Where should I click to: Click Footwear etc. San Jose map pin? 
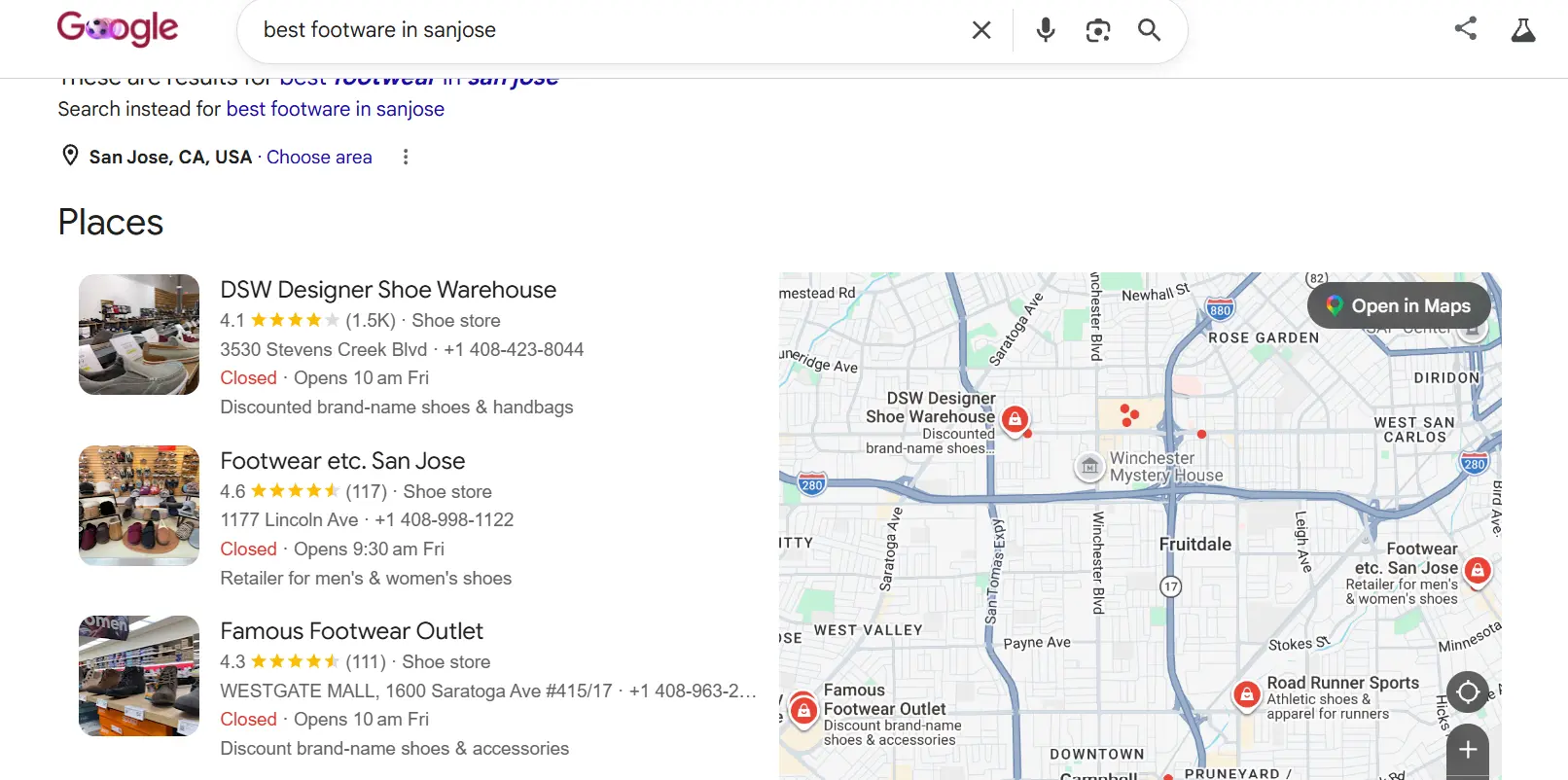tap(1478, 571)
